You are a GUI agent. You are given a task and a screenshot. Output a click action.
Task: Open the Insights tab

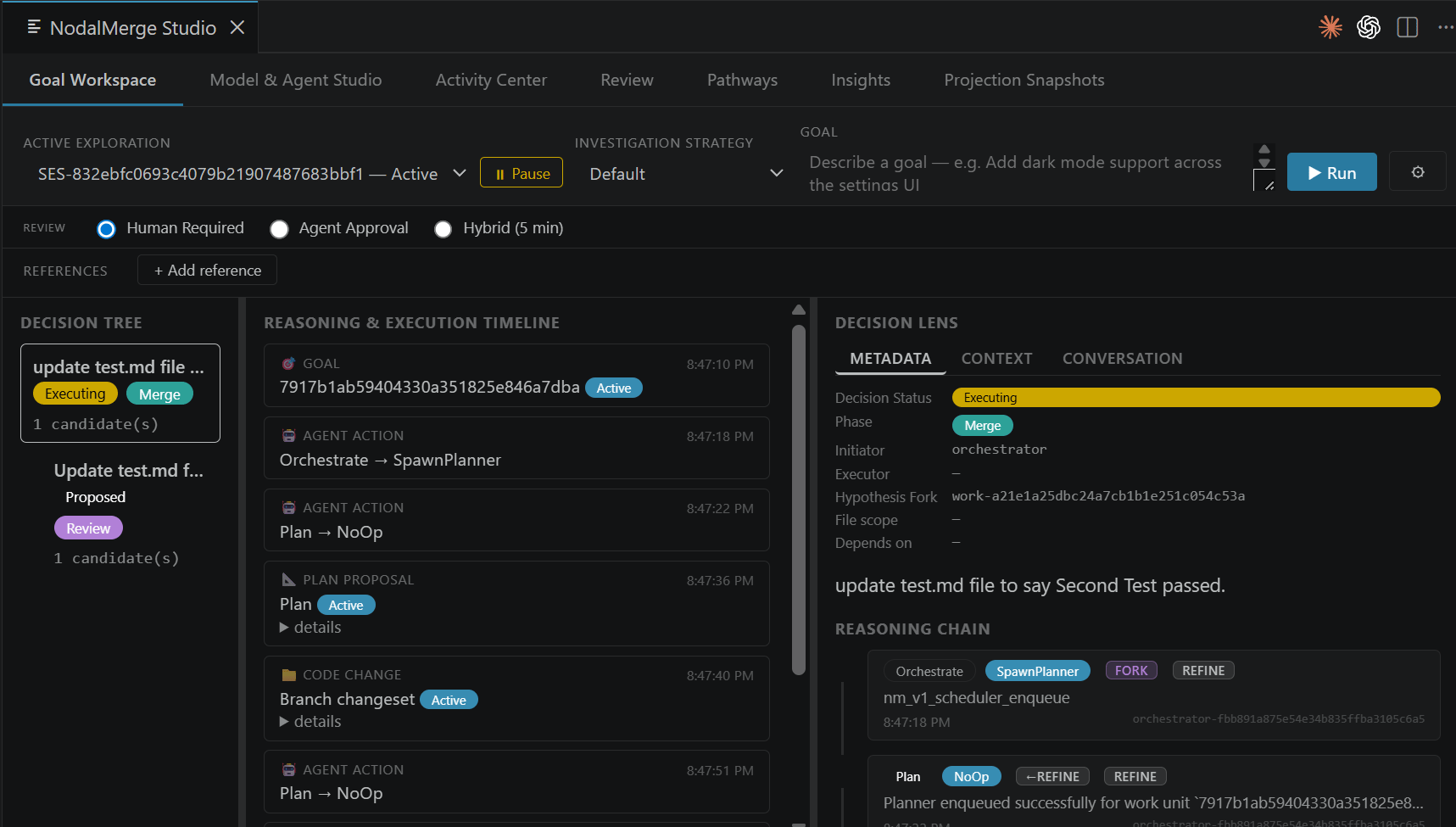[x=861, y=80]
